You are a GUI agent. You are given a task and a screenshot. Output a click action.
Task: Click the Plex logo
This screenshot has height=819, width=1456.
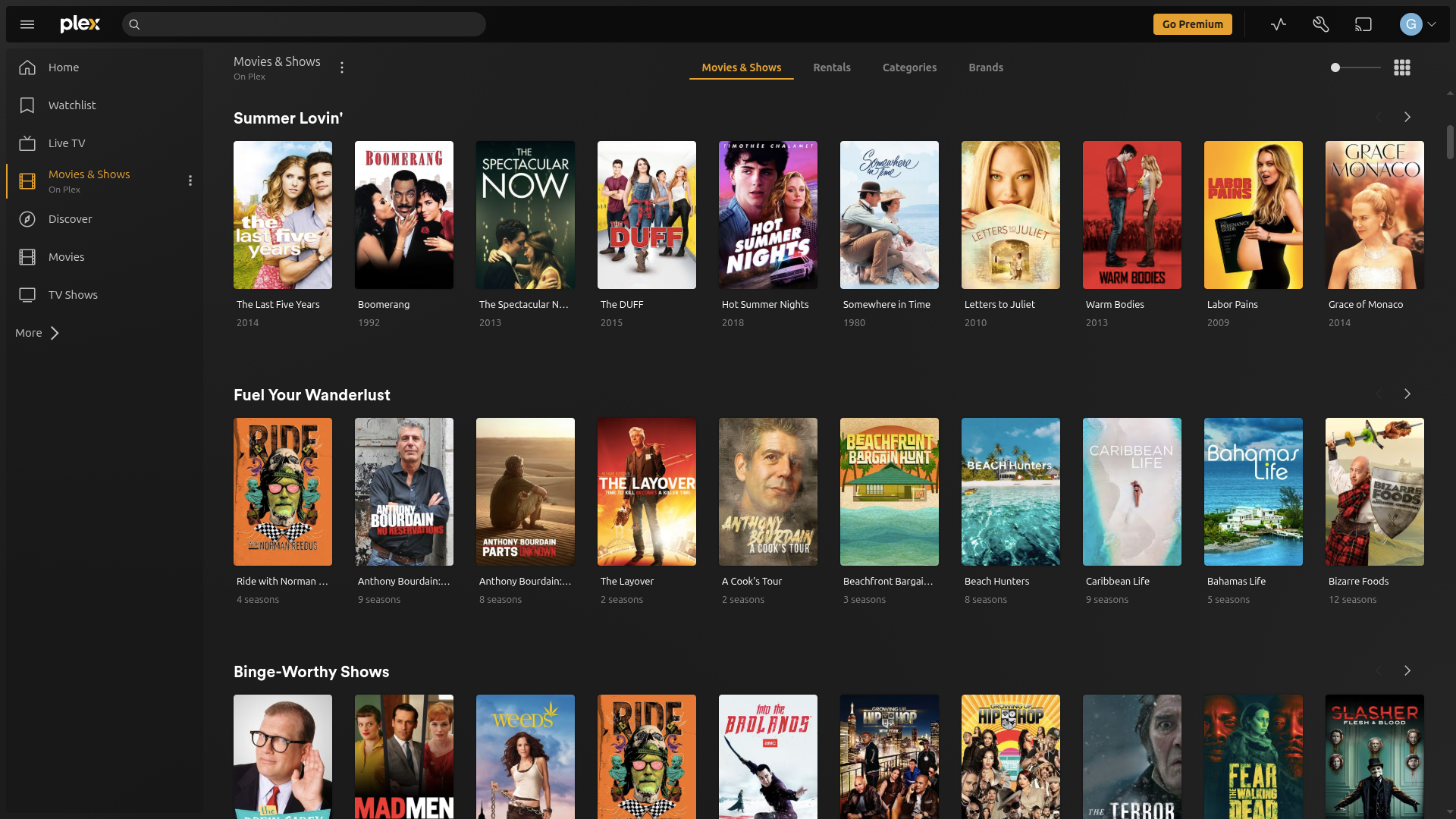[80, 24]
